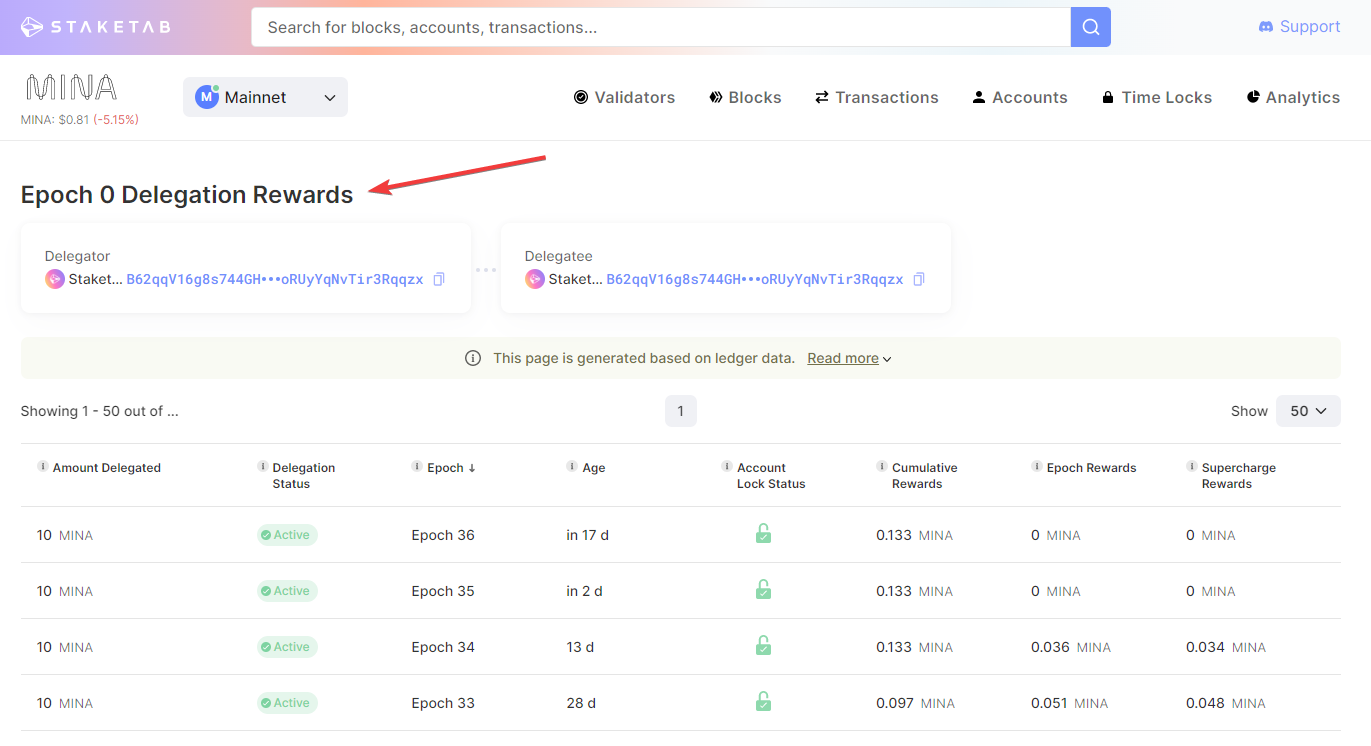The image size is (1371, 746).
Task: Click the unlocked padlock icon for Epoch 33
Action: pos(763,702)
